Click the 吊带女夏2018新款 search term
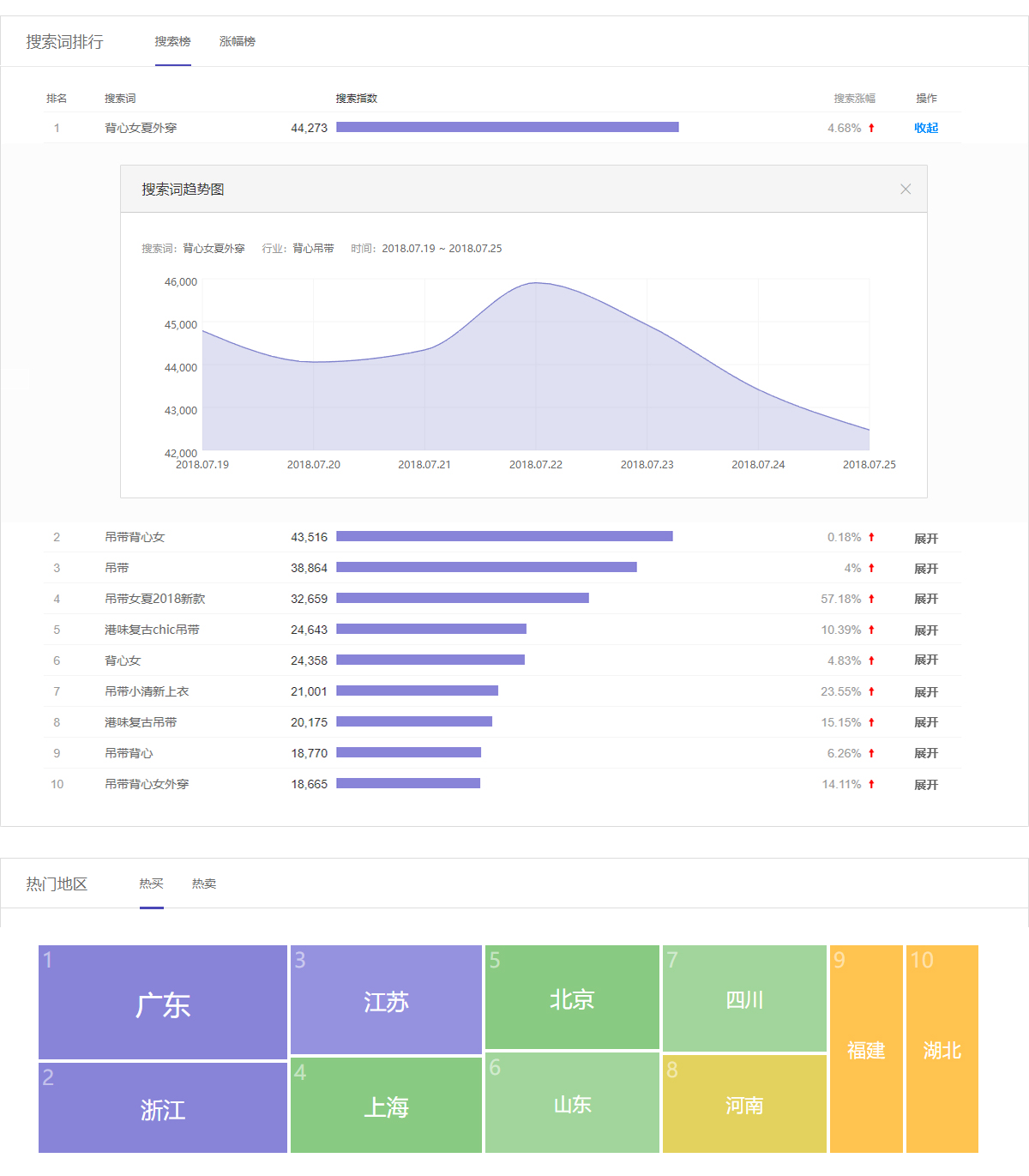 [x=154, y=599]
